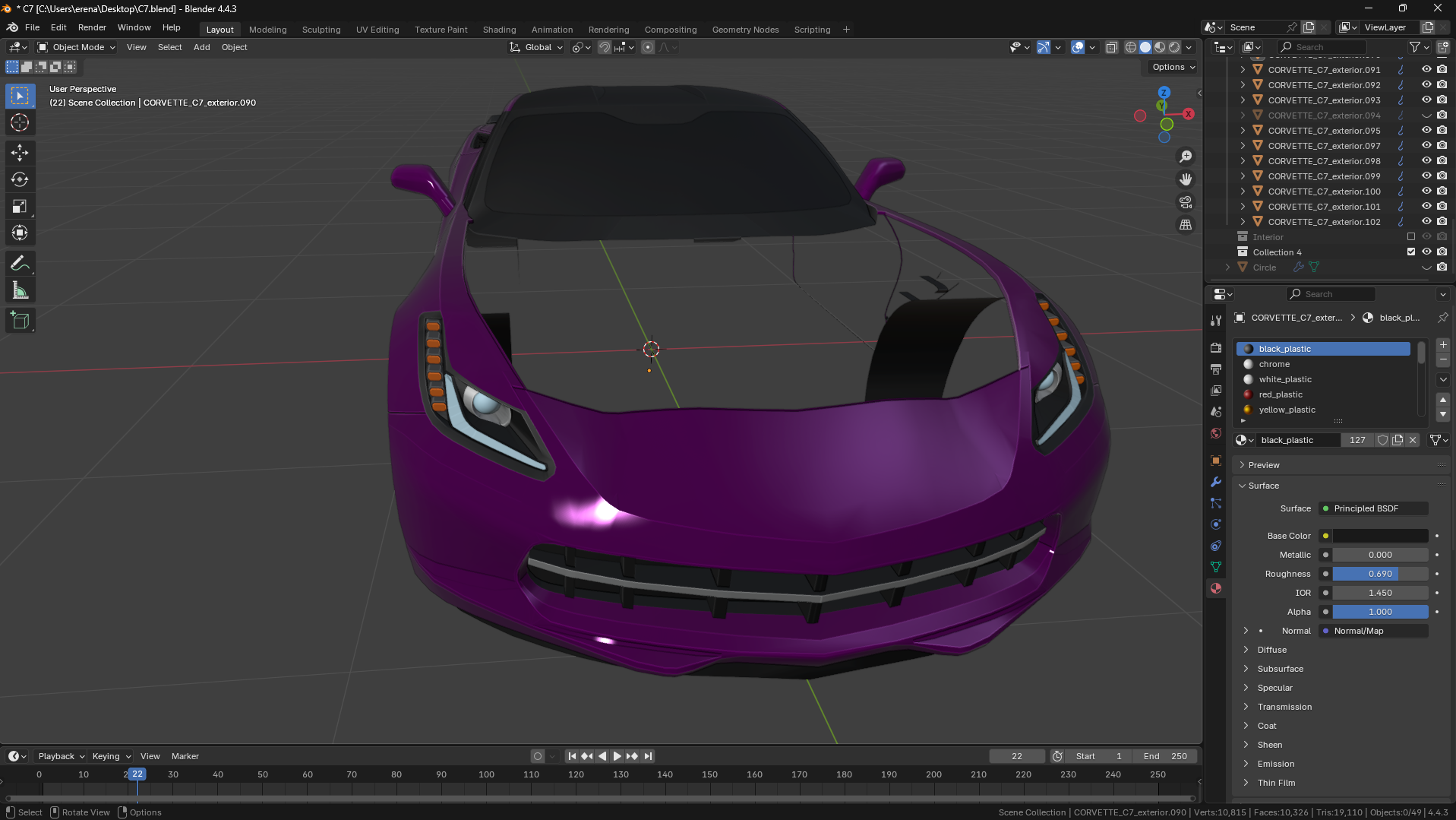Switch to the Modeling workspace tab
The height and width of the screenshot is (820, 1456).
click(267, 30)
